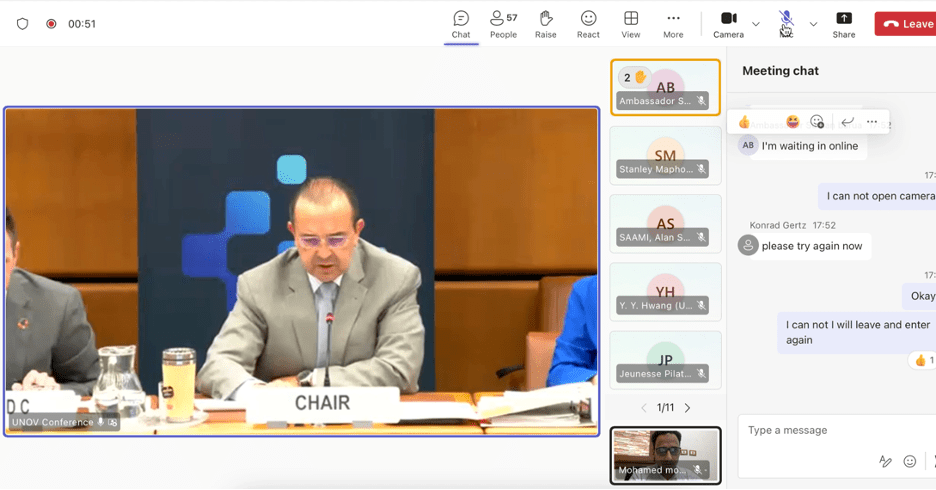
Task: Click the thumbs up reaction on message
Action: (744, 122)
